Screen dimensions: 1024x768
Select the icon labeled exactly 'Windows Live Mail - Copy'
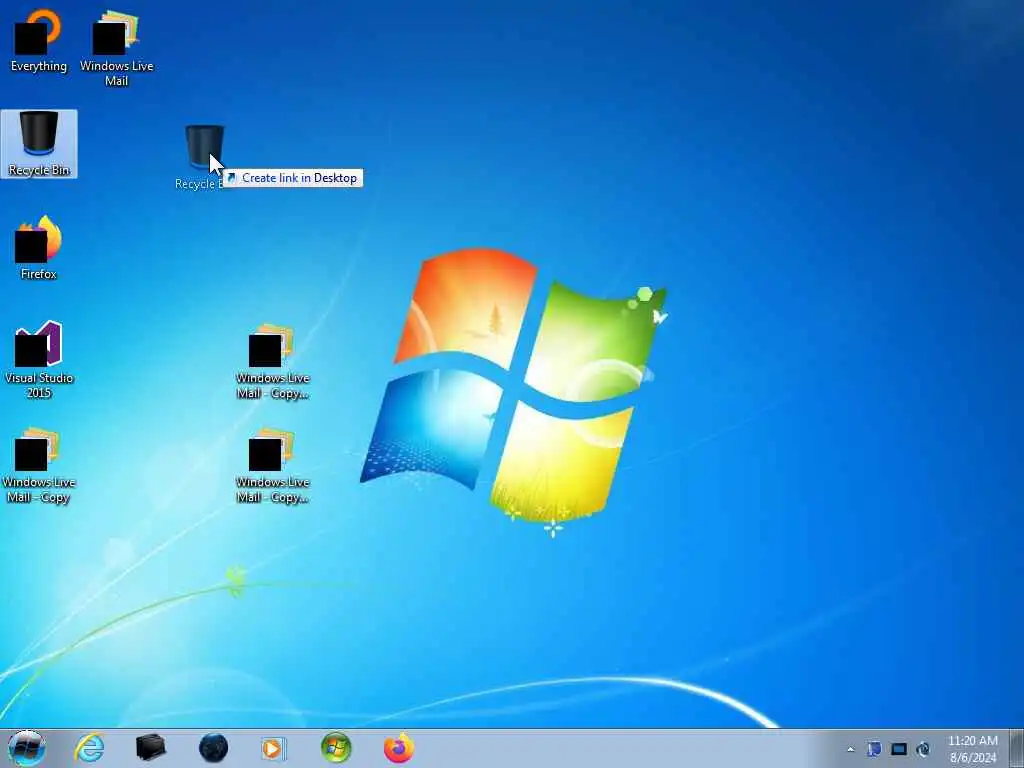(x=39, y=465)
